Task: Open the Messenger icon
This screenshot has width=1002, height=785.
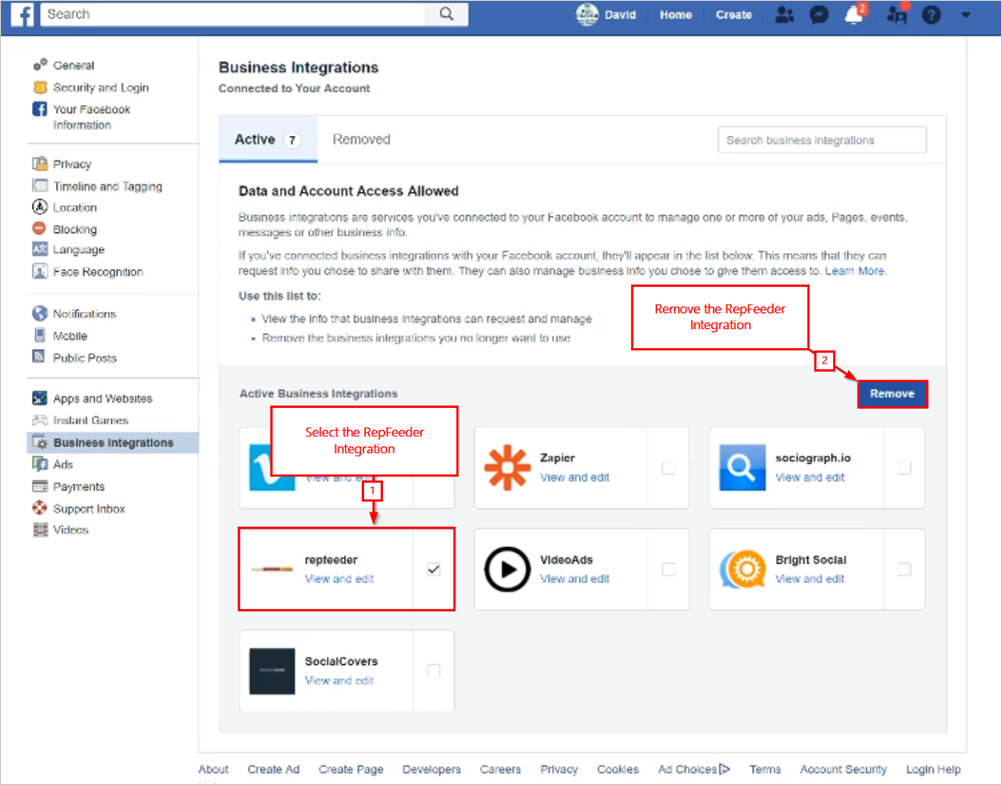Action: click(819, 15)
